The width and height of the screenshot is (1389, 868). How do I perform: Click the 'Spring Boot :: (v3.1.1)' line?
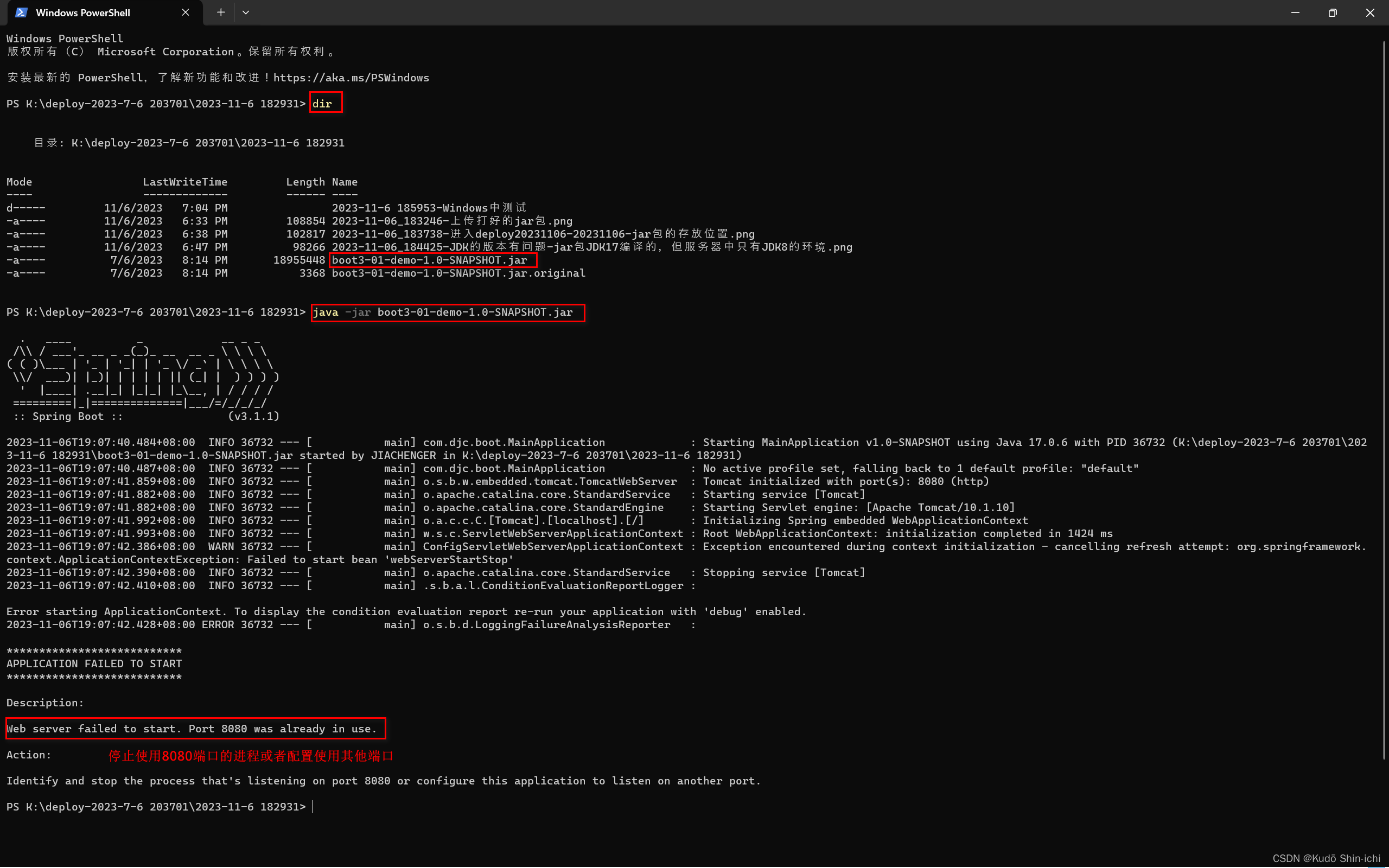pos(146,416)
